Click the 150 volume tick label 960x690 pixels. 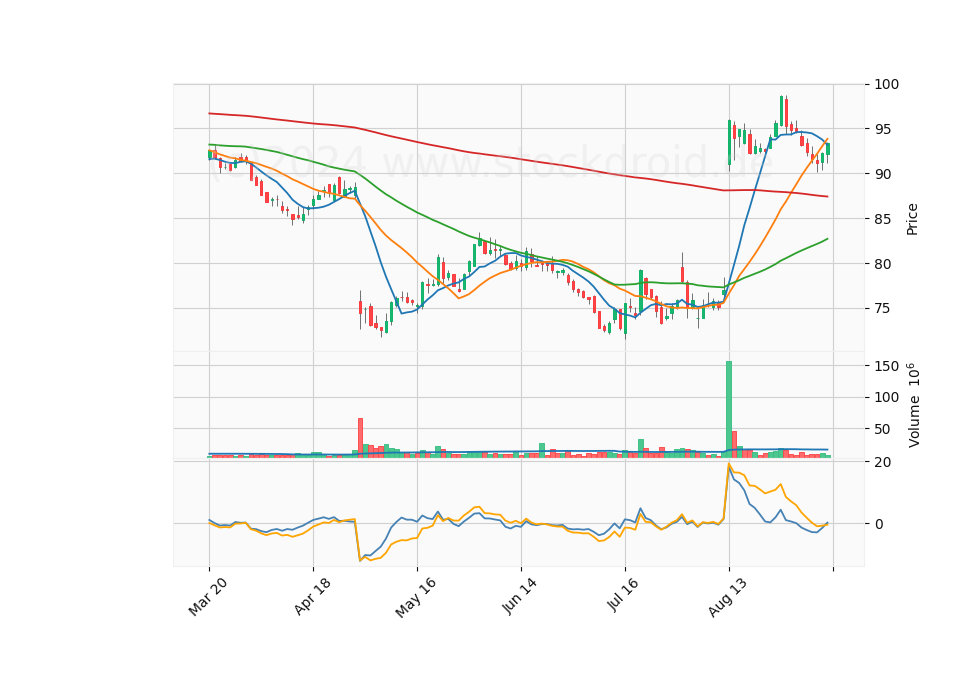point(887,366)
